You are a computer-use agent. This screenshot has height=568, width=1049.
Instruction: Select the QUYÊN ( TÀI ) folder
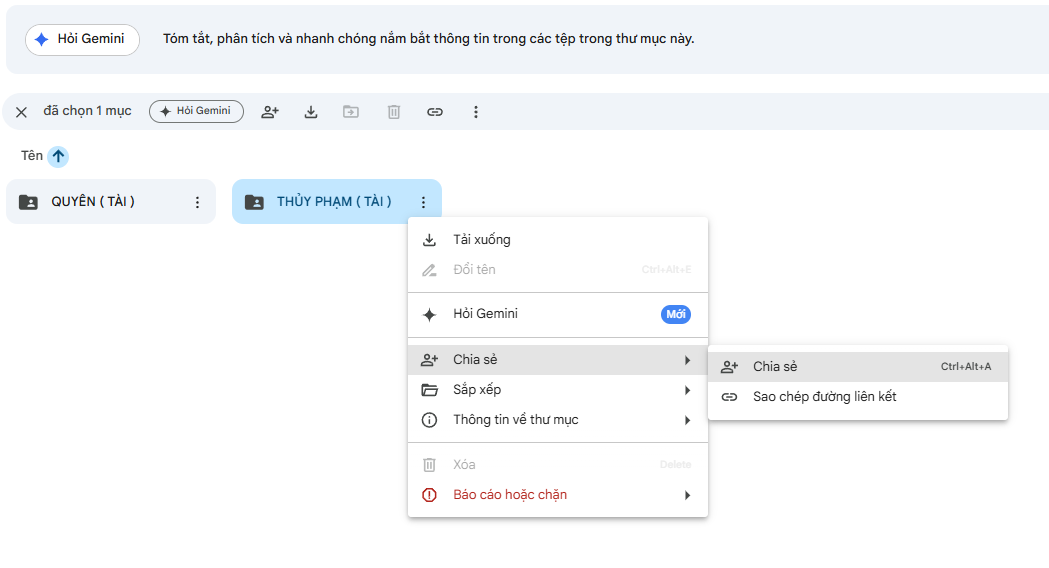pos(111,201)
